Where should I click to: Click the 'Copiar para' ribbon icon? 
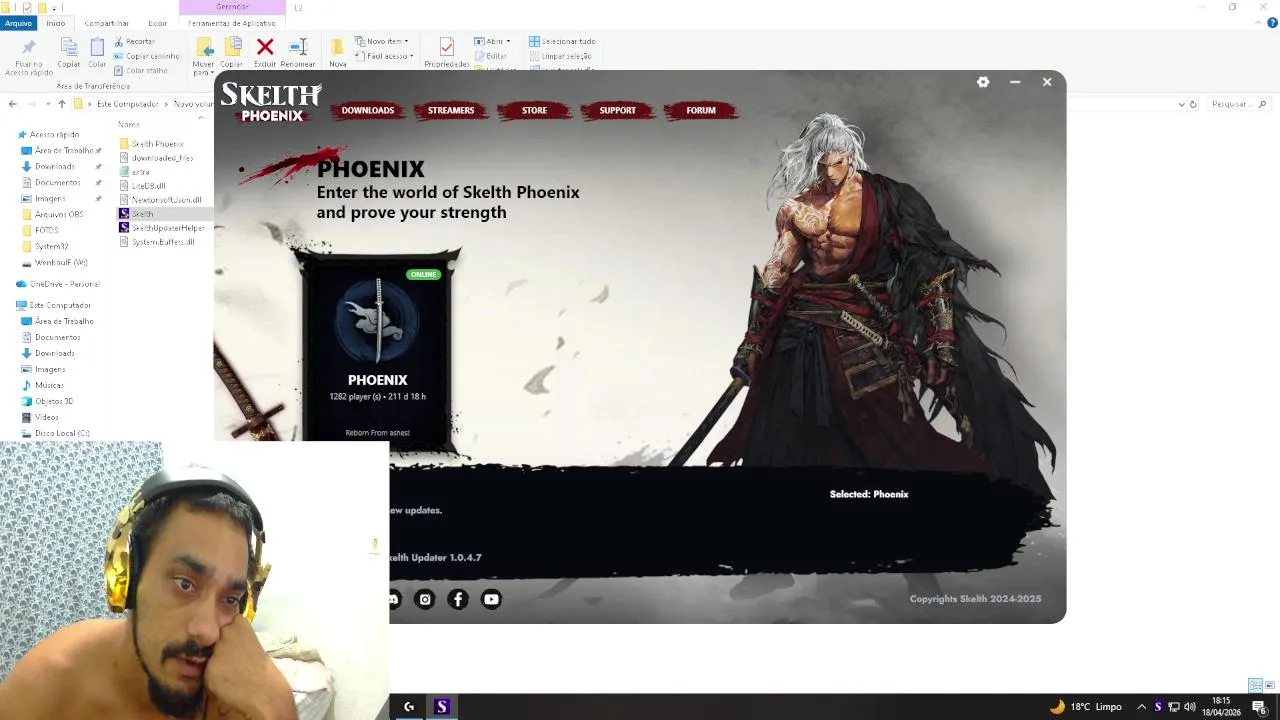point(232,47)
